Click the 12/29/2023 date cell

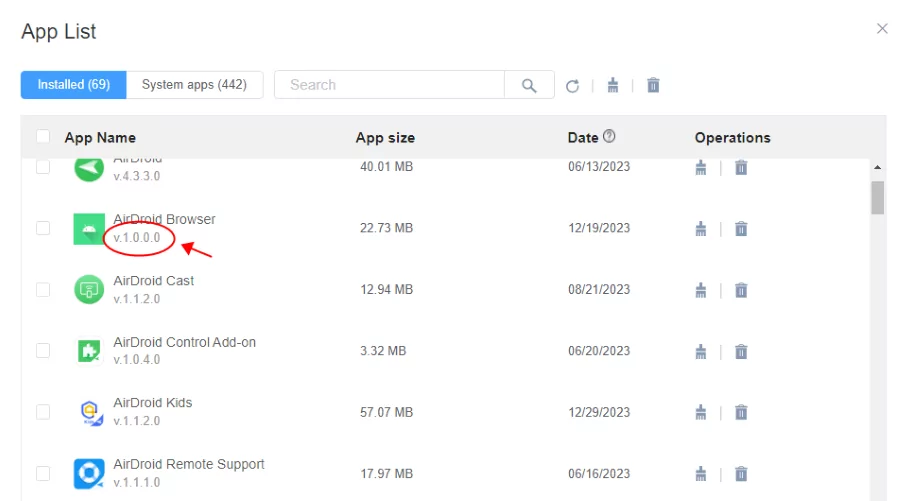599,412
